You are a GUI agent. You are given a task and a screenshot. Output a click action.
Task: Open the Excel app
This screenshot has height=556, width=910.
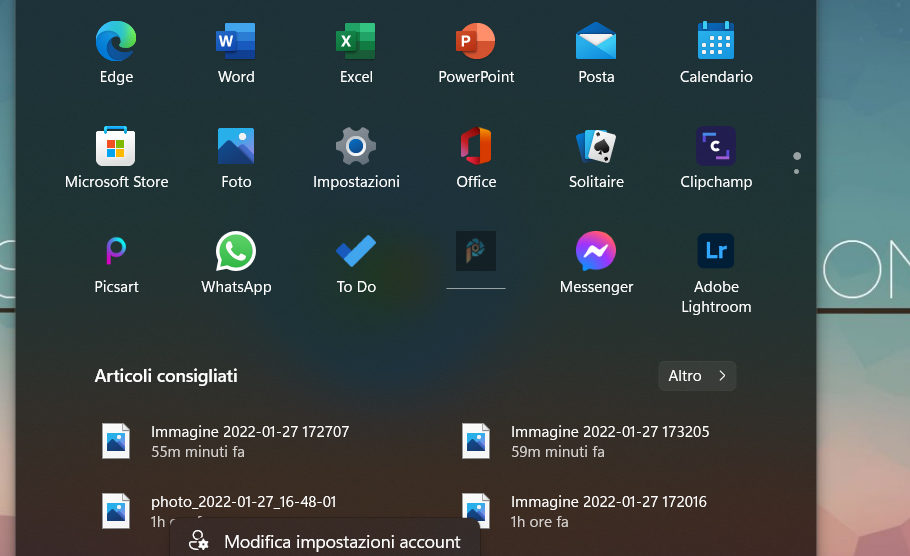pos(356,52)
